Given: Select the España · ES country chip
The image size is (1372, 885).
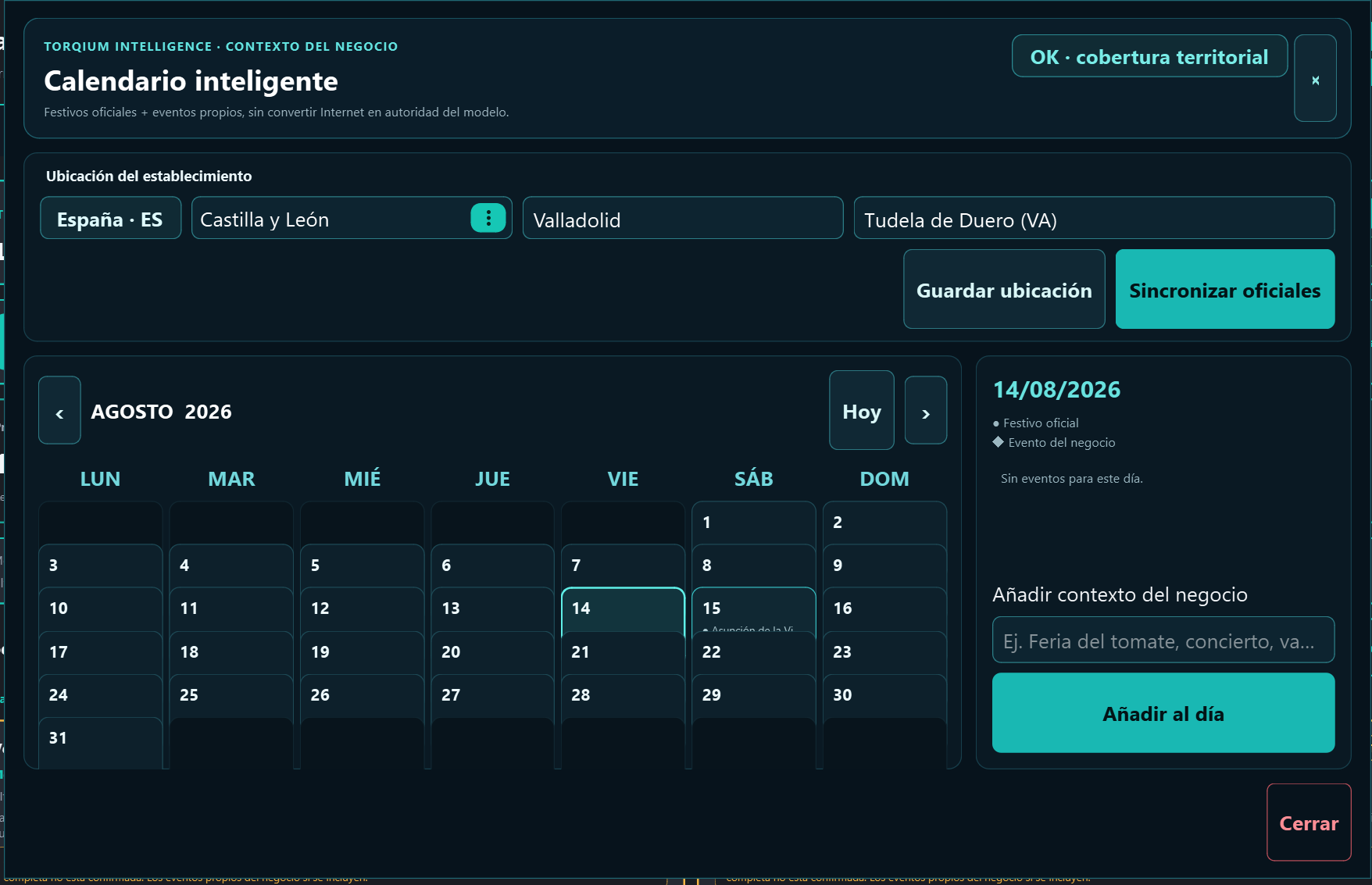Looking at the screenshot, I should tap(110, 218).
